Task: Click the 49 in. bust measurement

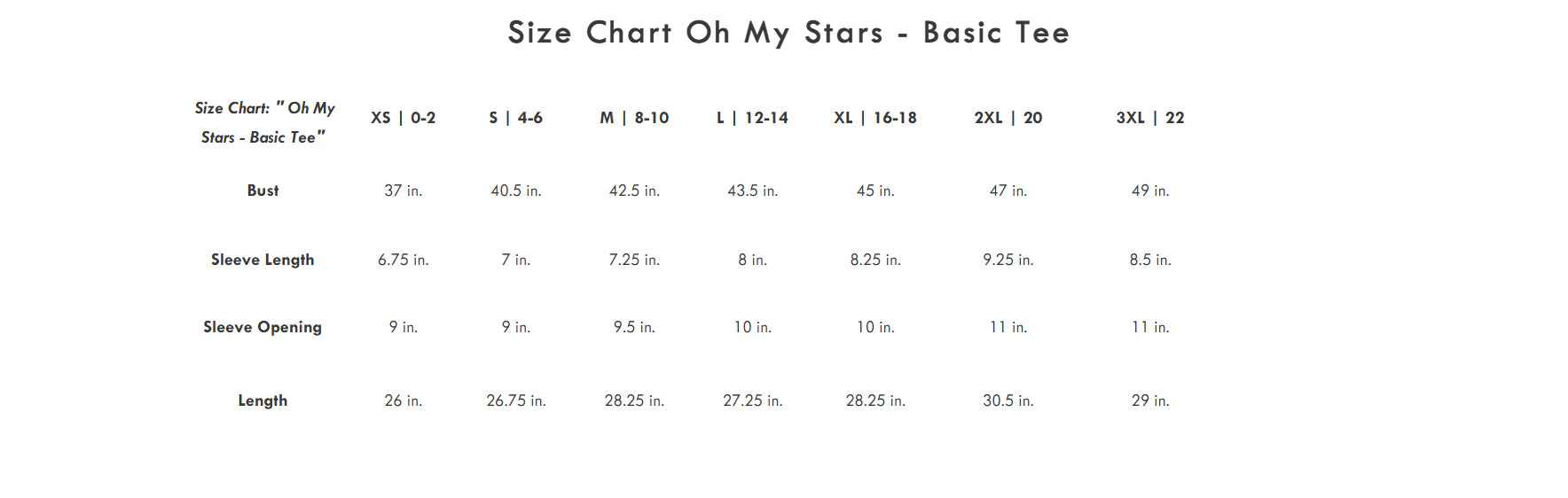Action: (1150, 191)
